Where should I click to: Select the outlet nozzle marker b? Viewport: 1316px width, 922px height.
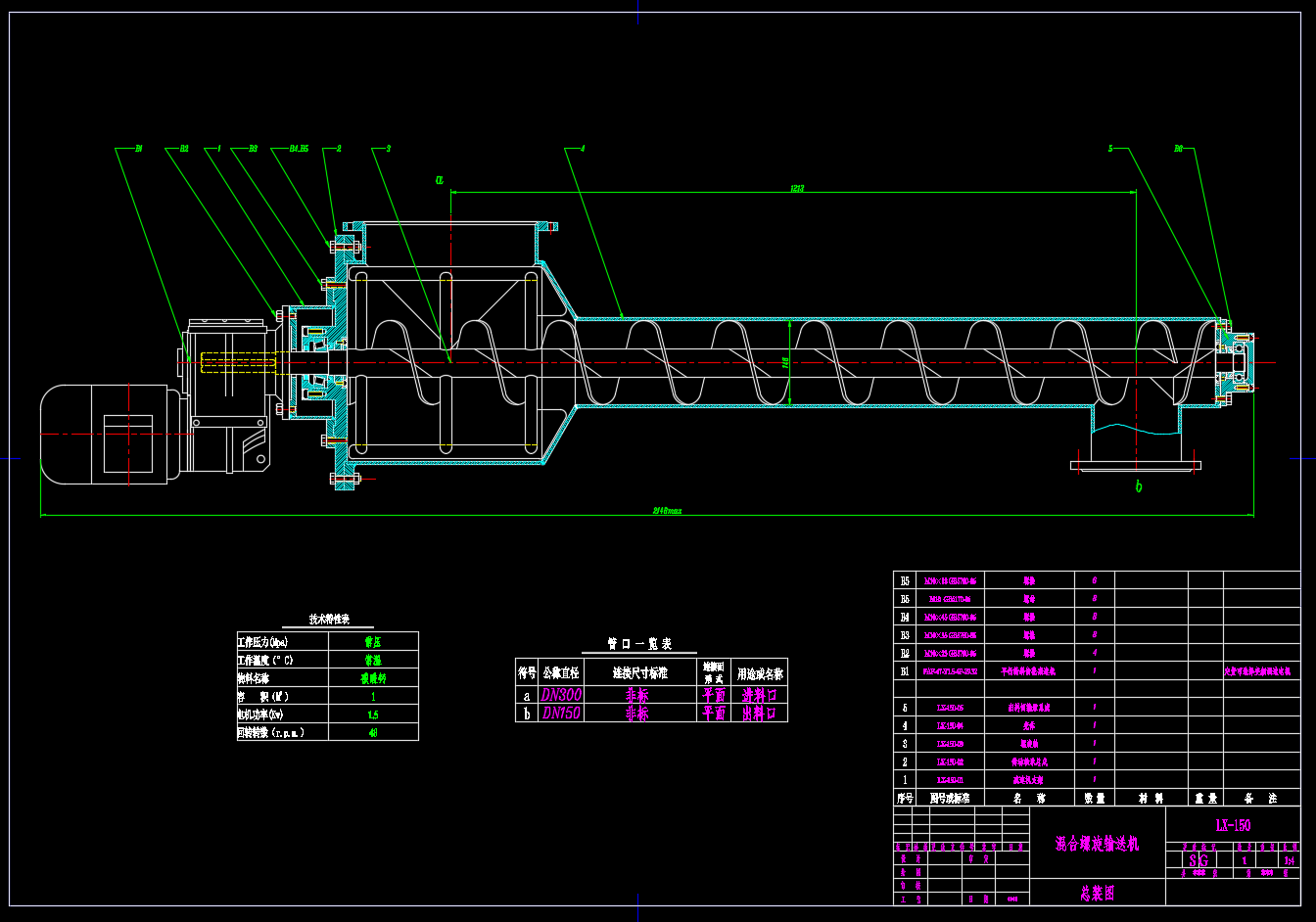click(x=1138, y=486)
